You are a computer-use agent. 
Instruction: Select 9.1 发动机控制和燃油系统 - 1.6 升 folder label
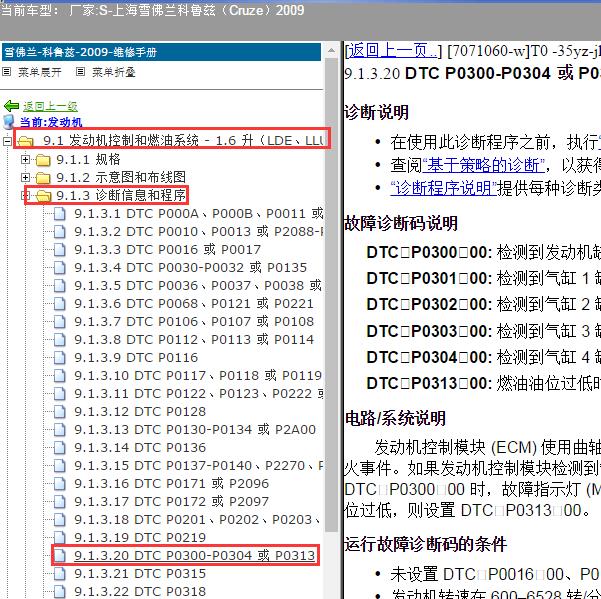[184, 141]
